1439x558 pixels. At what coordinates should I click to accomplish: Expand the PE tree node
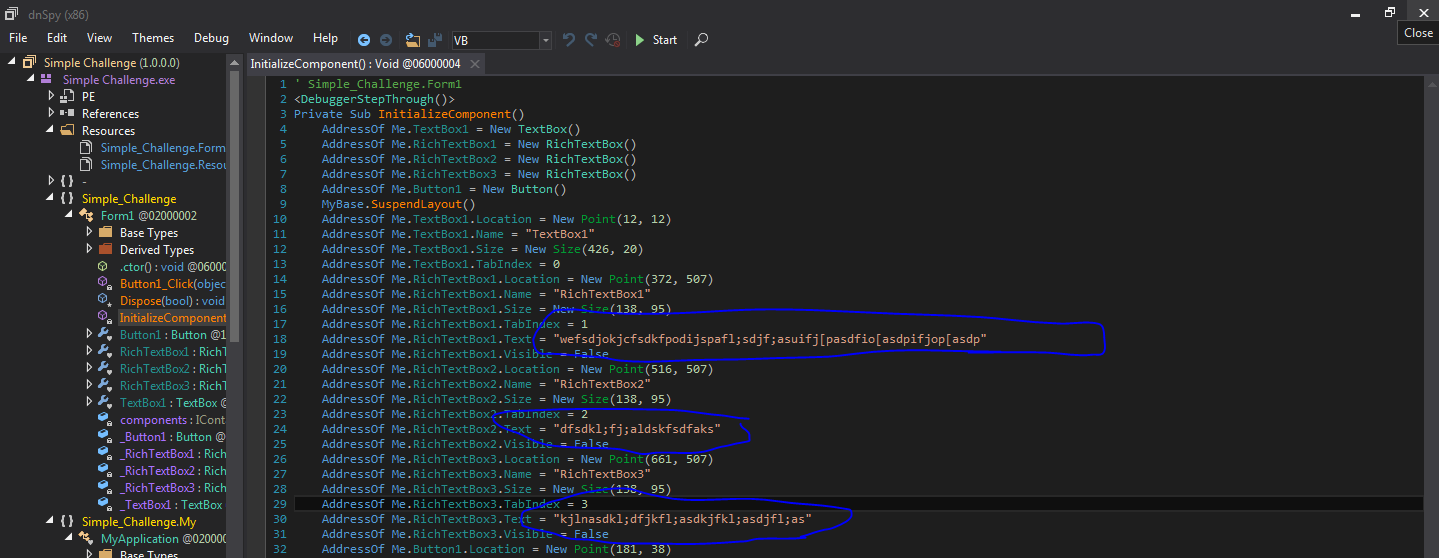click(x=52, y=97)
